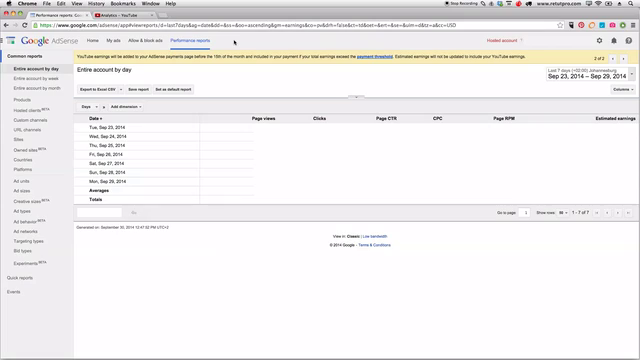Image resolution: width=640 pixels, height=360 pixels.
Task: Click the black Pocket-style extension icon
Action: [x=571, y=25]
